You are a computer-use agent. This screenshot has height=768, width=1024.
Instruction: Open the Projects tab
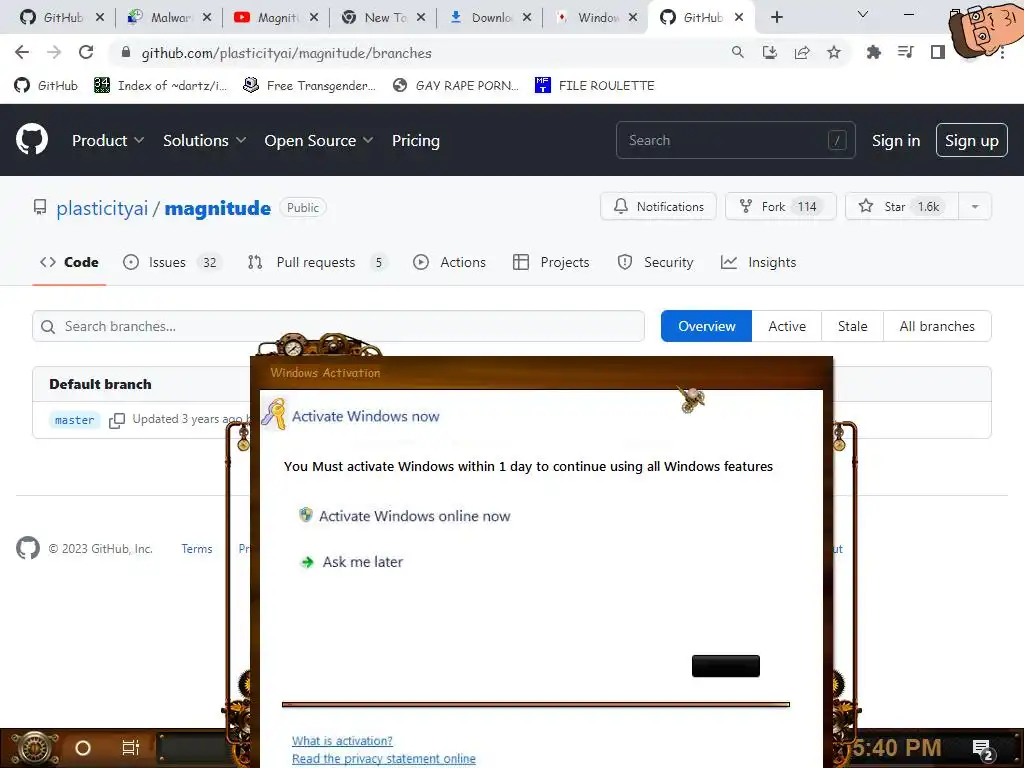click(551, 262)
